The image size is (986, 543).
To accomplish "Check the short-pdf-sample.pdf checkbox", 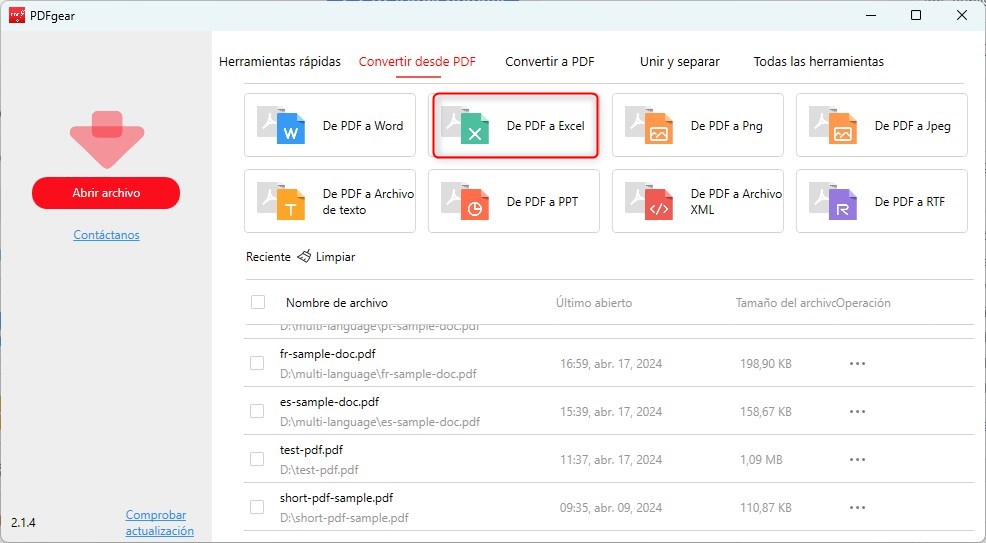I will point(257,507).
